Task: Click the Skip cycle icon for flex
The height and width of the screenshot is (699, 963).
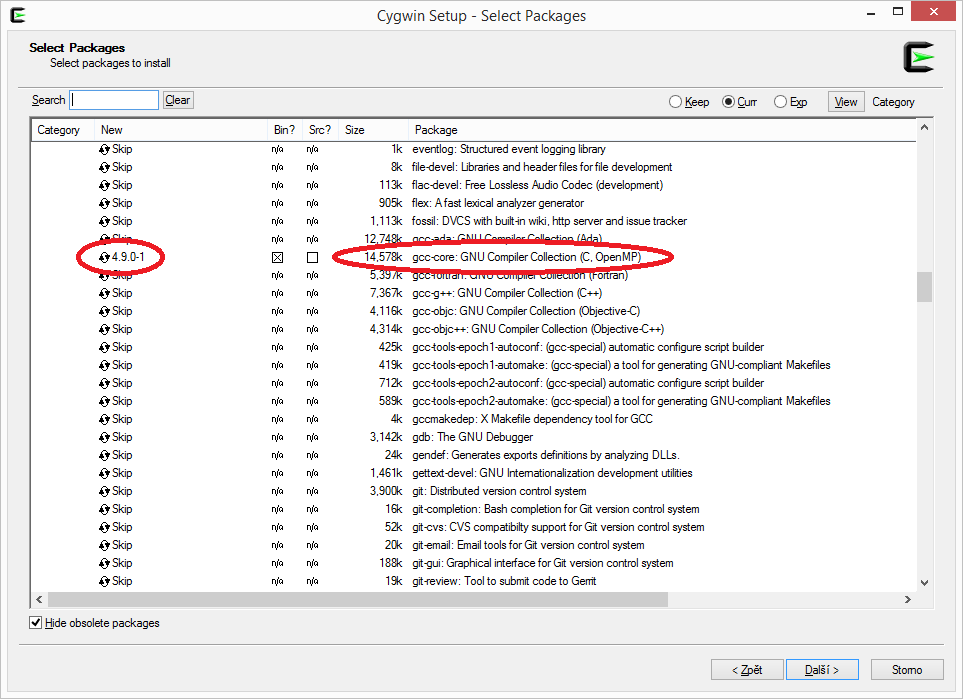Action: [x=104, y=203]
